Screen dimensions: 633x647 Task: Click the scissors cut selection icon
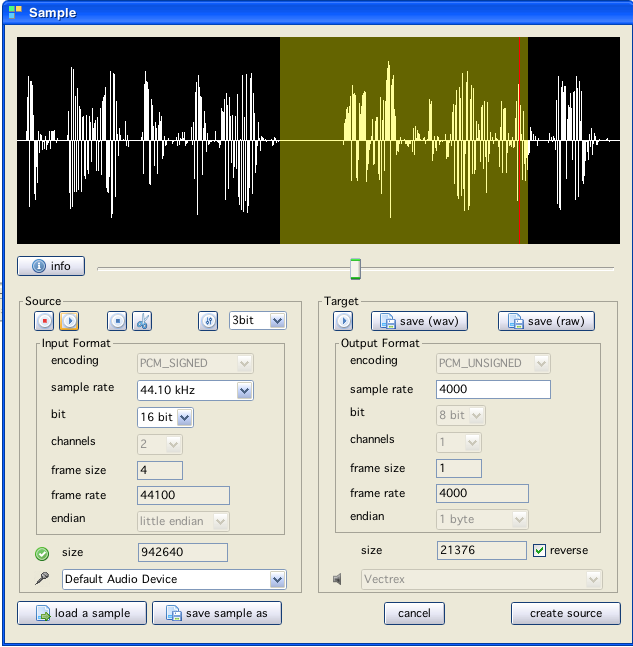pyautogui.click(x=142, y=321)
